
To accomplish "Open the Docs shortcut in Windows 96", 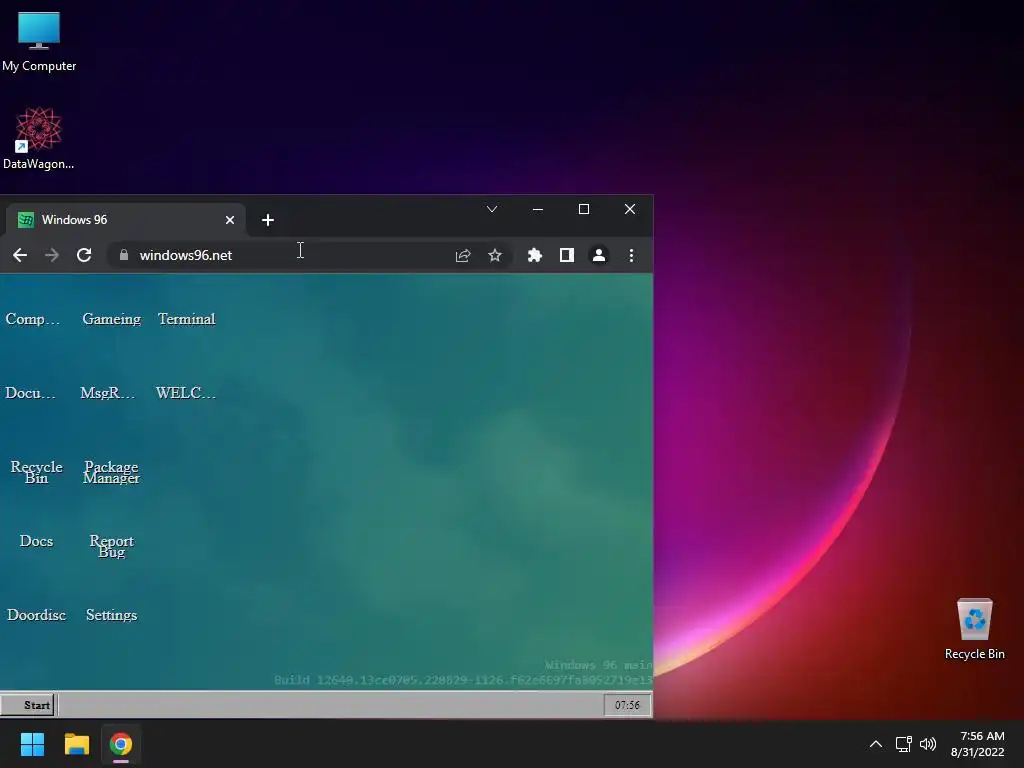I will (37, 541).
